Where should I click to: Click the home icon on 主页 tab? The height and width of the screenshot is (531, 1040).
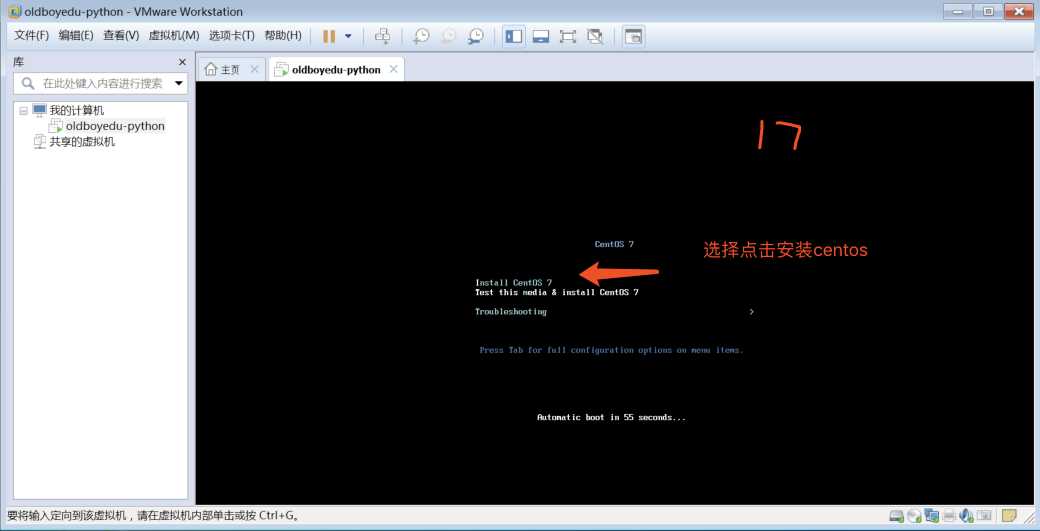tap(211, 70)
